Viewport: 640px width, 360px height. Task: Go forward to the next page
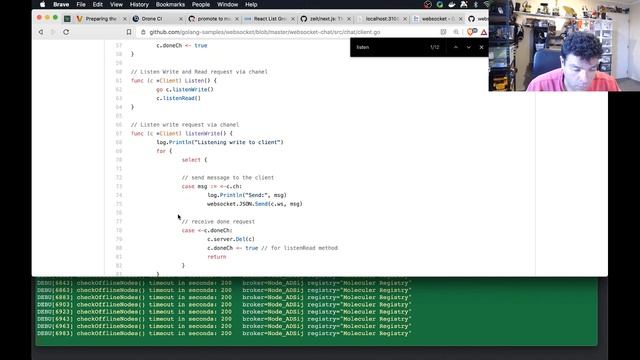click(53, 32)
